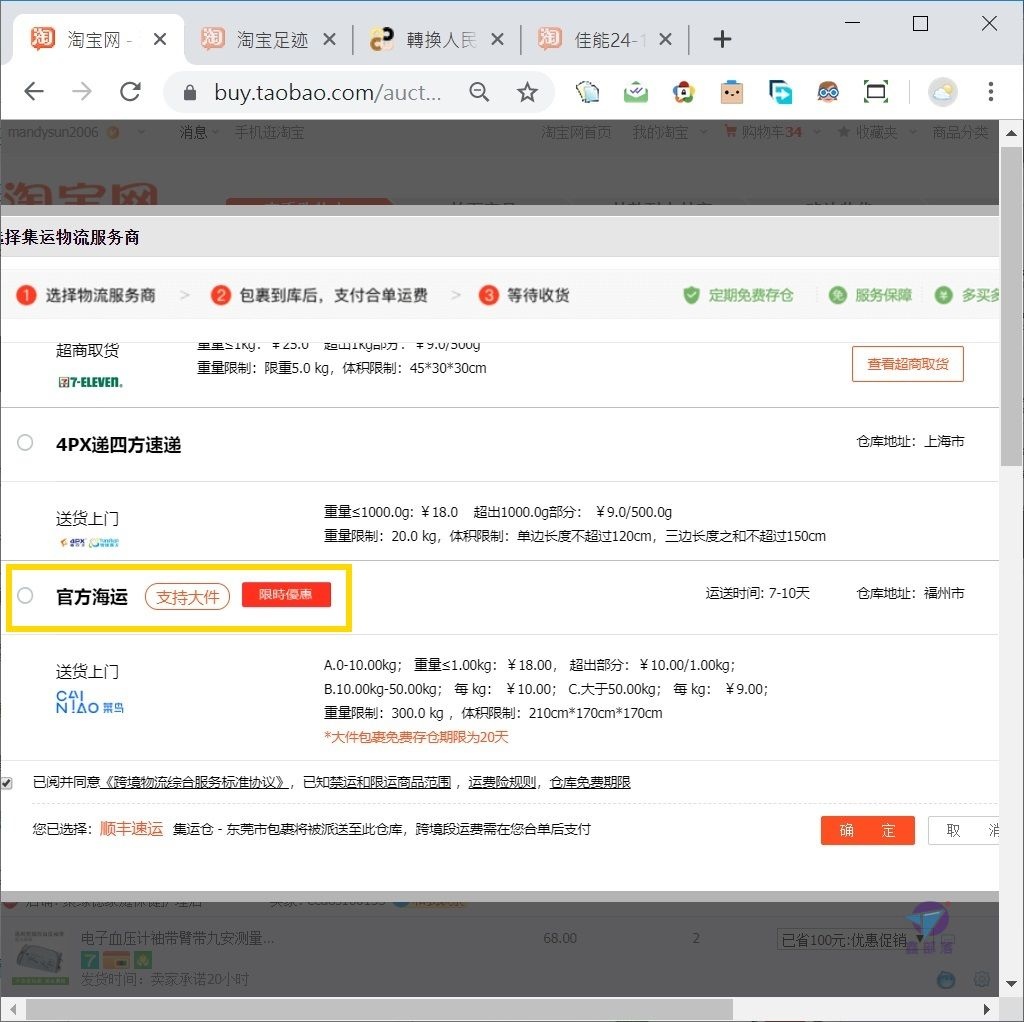Click the screen capture frame extension
Viewport: 1024px width, 1022px height.
click(x=876, y=92)
